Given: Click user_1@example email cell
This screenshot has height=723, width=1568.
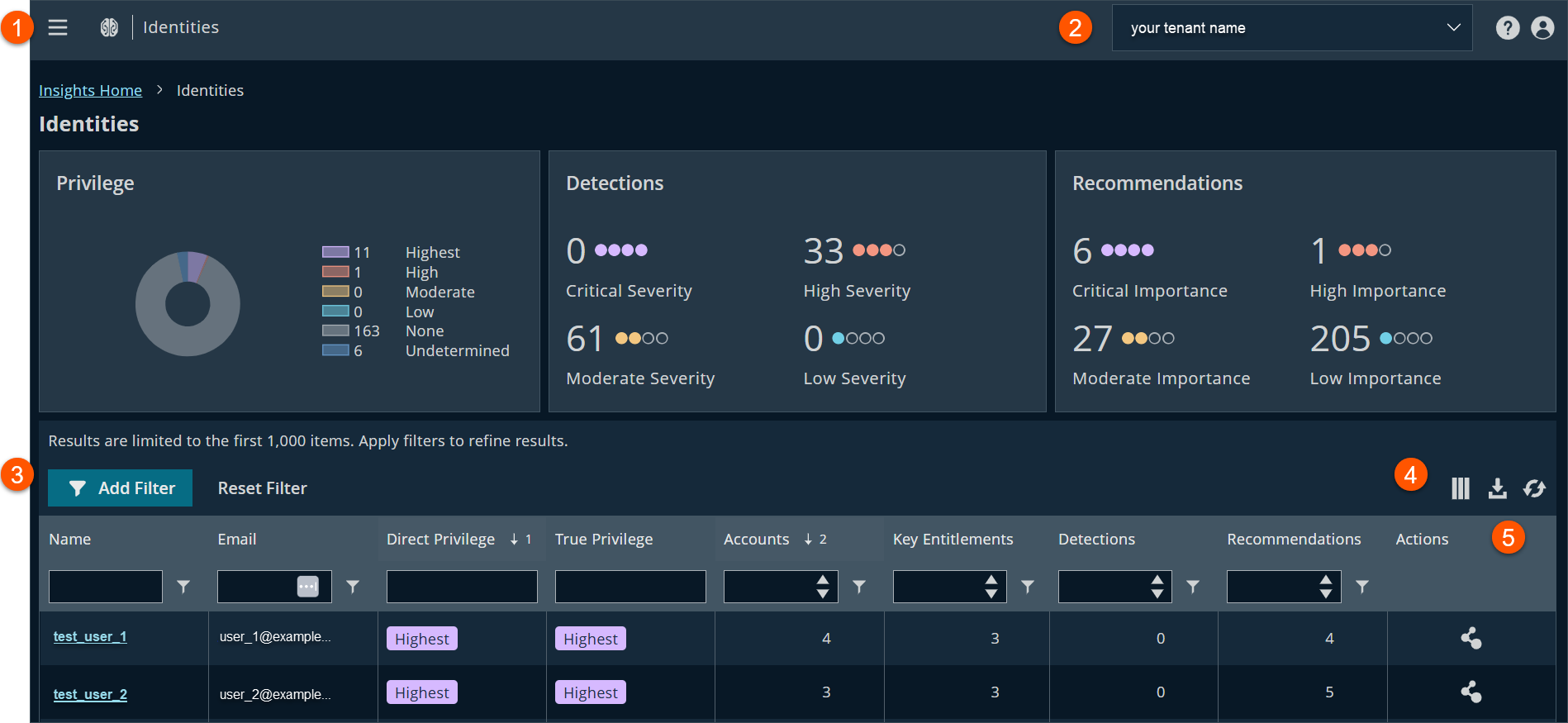Looking at the screenshot, I should 275,636.
